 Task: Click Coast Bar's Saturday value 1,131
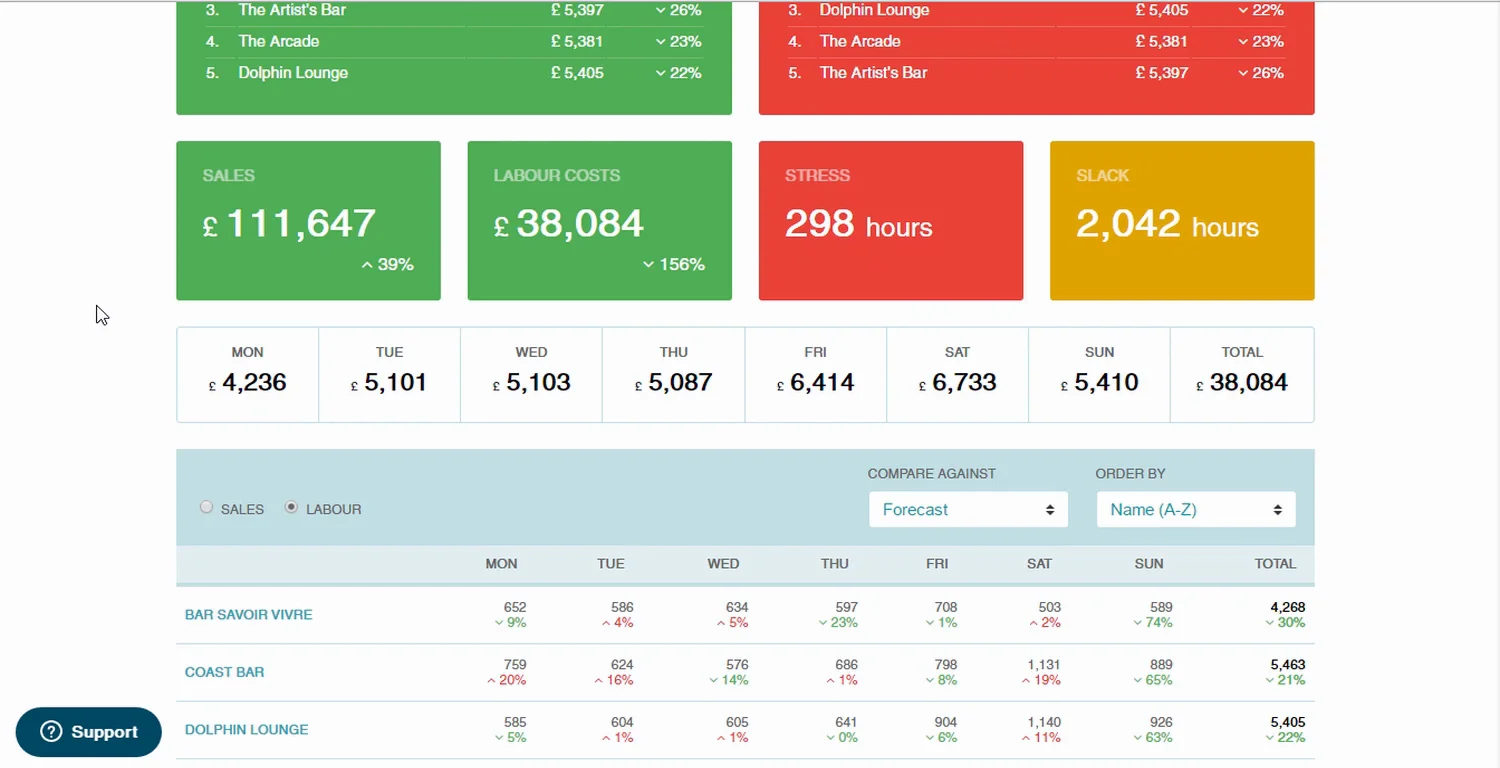point(1043,665)
